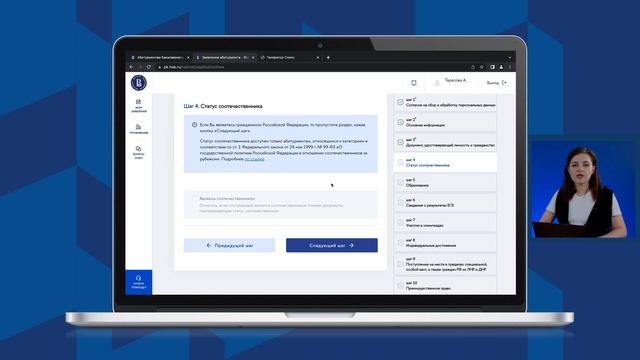Open step 6 ЕГЭ results

445,202
